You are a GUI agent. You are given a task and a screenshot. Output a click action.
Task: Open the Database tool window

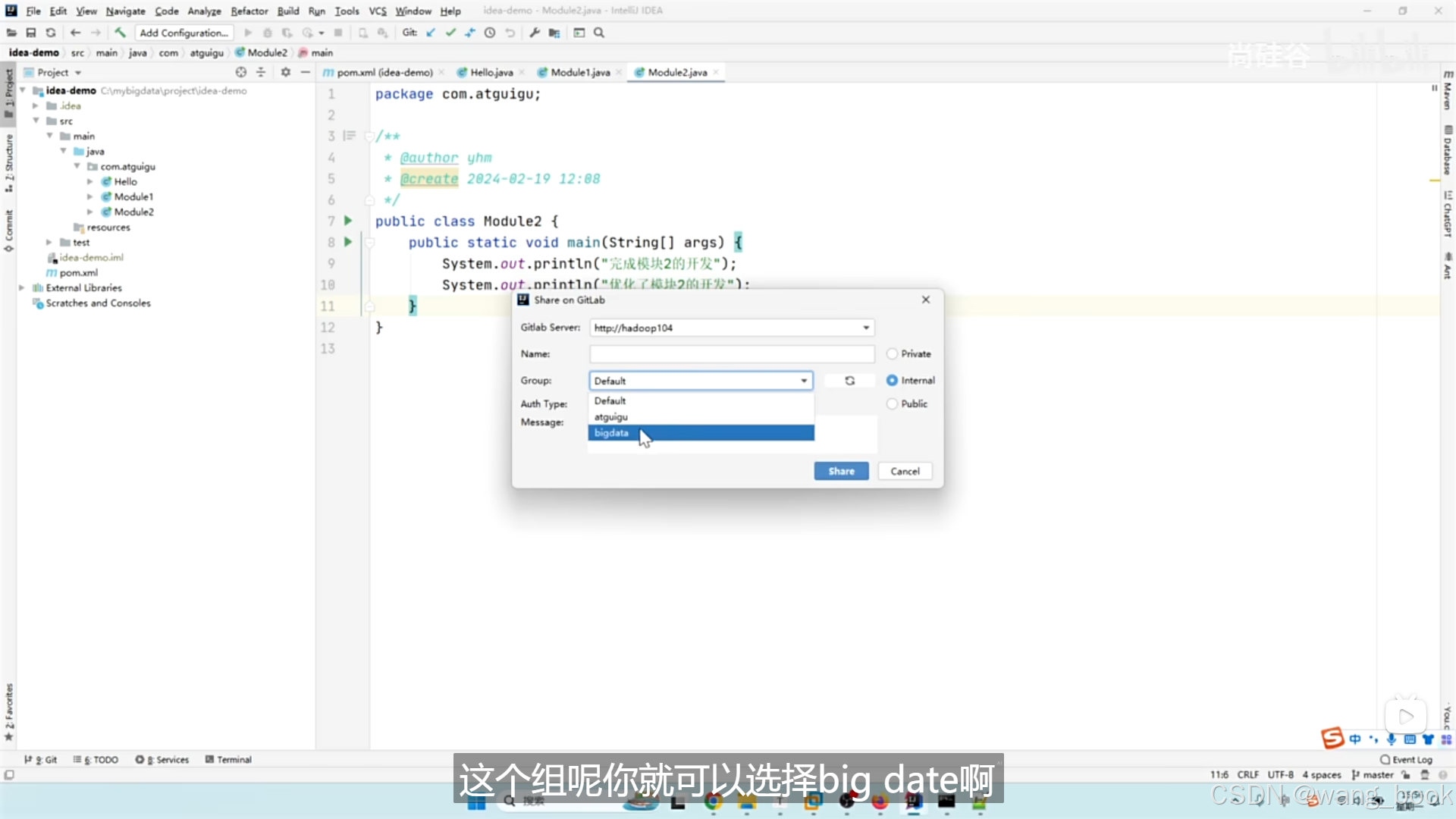click(x=1448, y=151)
